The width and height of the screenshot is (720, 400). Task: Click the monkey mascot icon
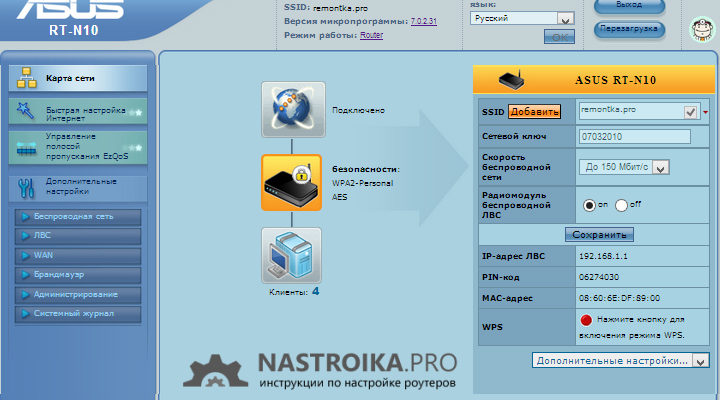(703, 28)
